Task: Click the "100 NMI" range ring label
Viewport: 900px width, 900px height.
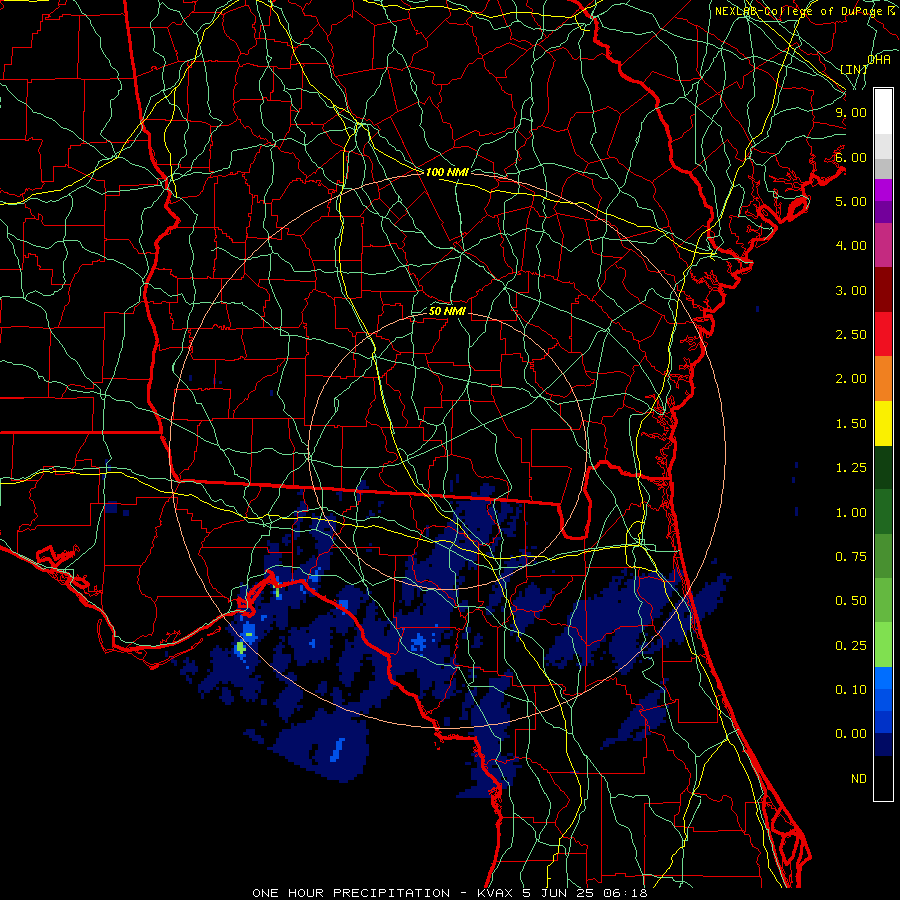Action: click(x=447, y=172)
